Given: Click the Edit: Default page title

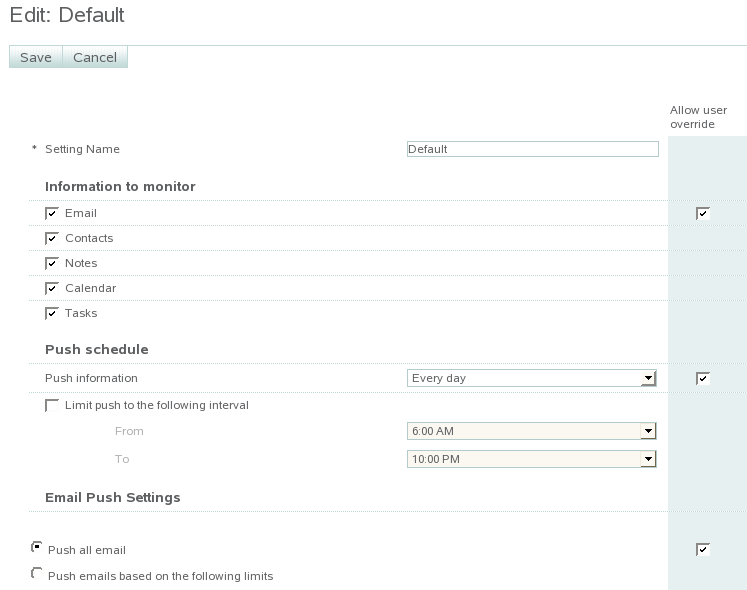Looking at the screenshot, I should (67, 15).
